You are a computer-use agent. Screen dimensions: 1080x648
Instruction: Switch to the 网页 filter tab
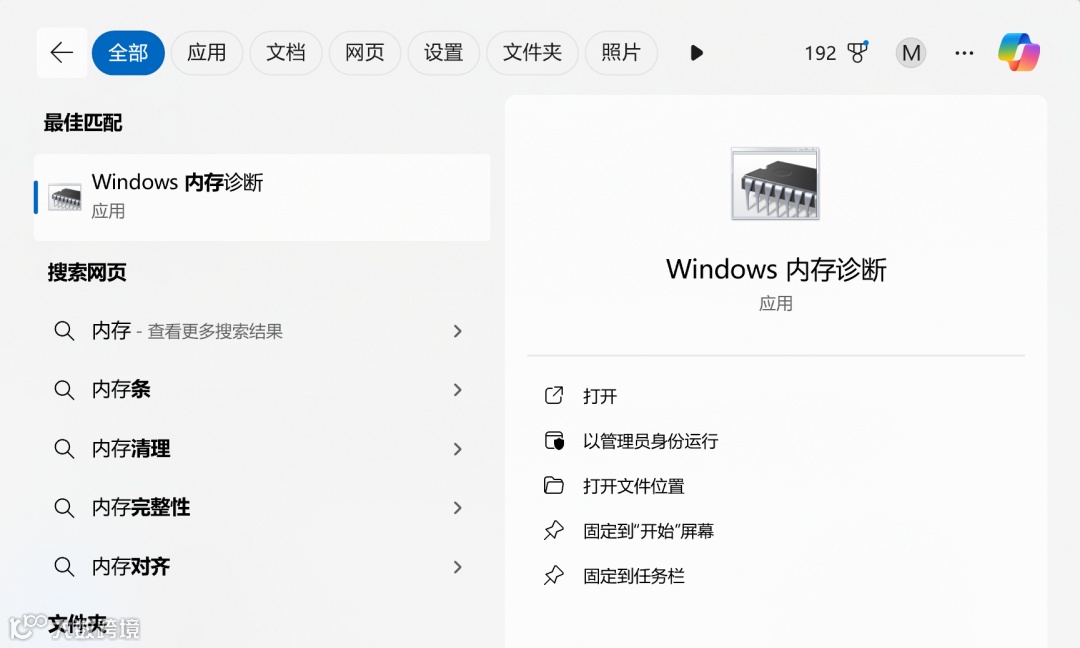pos(364,52)
